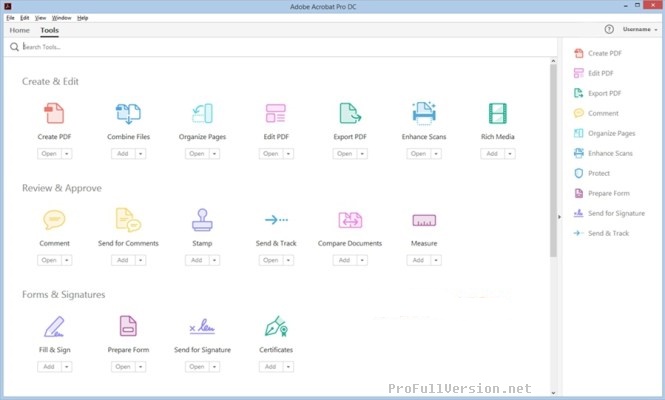The image size is (665, 400).
Task: Switch to the Tools tab
Action: click(50, 30)
